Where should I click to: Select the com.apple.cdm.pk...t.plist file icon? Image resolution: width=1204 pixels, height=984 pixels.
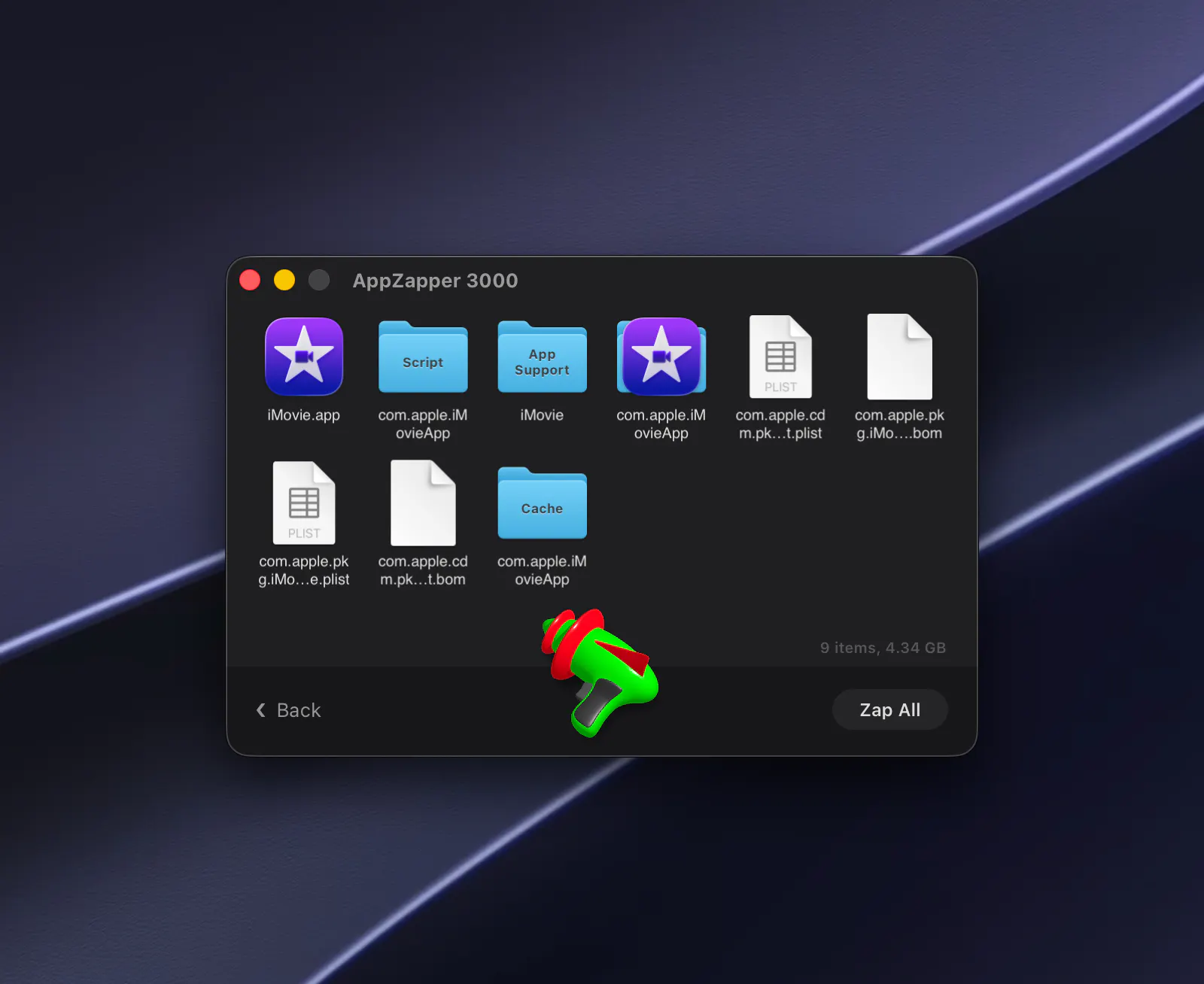(780, 357)
